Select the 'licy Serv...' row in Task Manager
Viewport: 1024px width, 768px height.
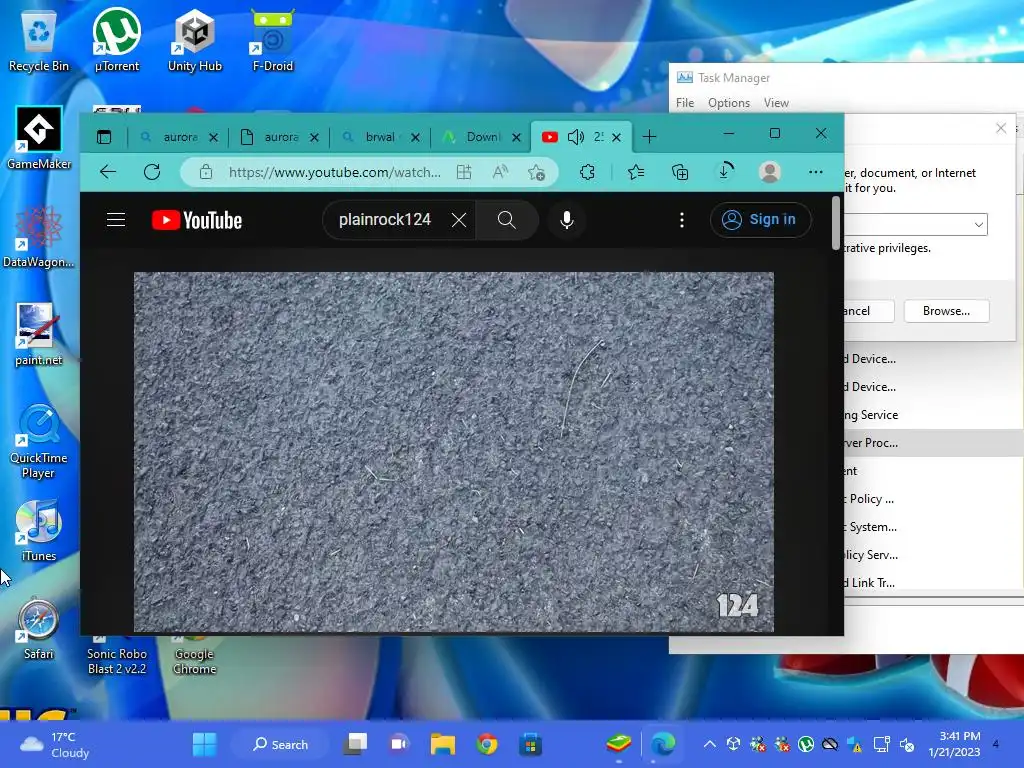pos(934,555)
